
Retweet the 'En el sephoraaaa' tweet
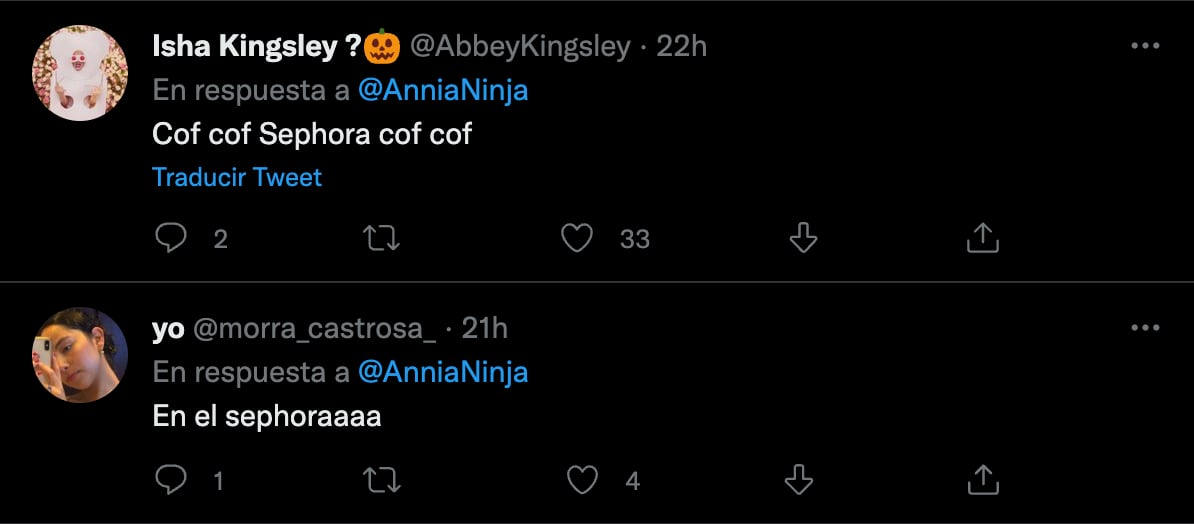[x=381, y=480]
